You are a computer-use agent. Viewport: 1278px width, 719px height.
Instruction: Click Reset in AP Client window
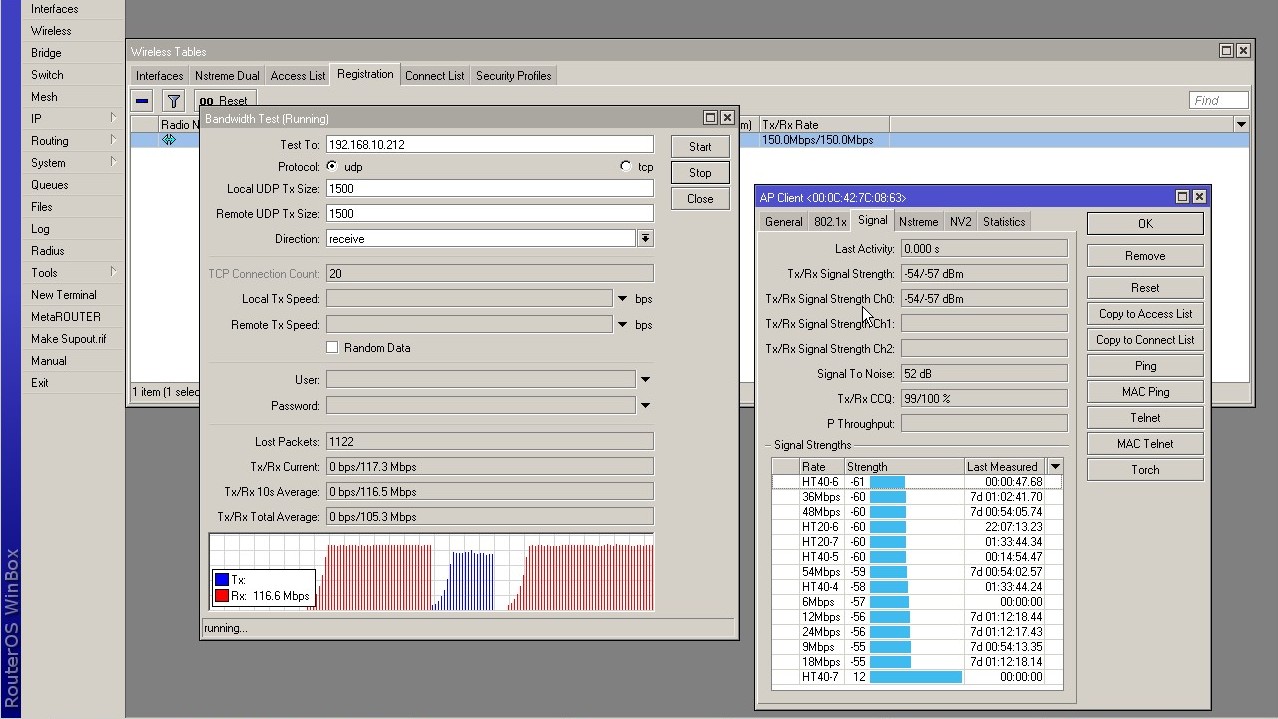pyautogui.click(x=1145, y=288)
